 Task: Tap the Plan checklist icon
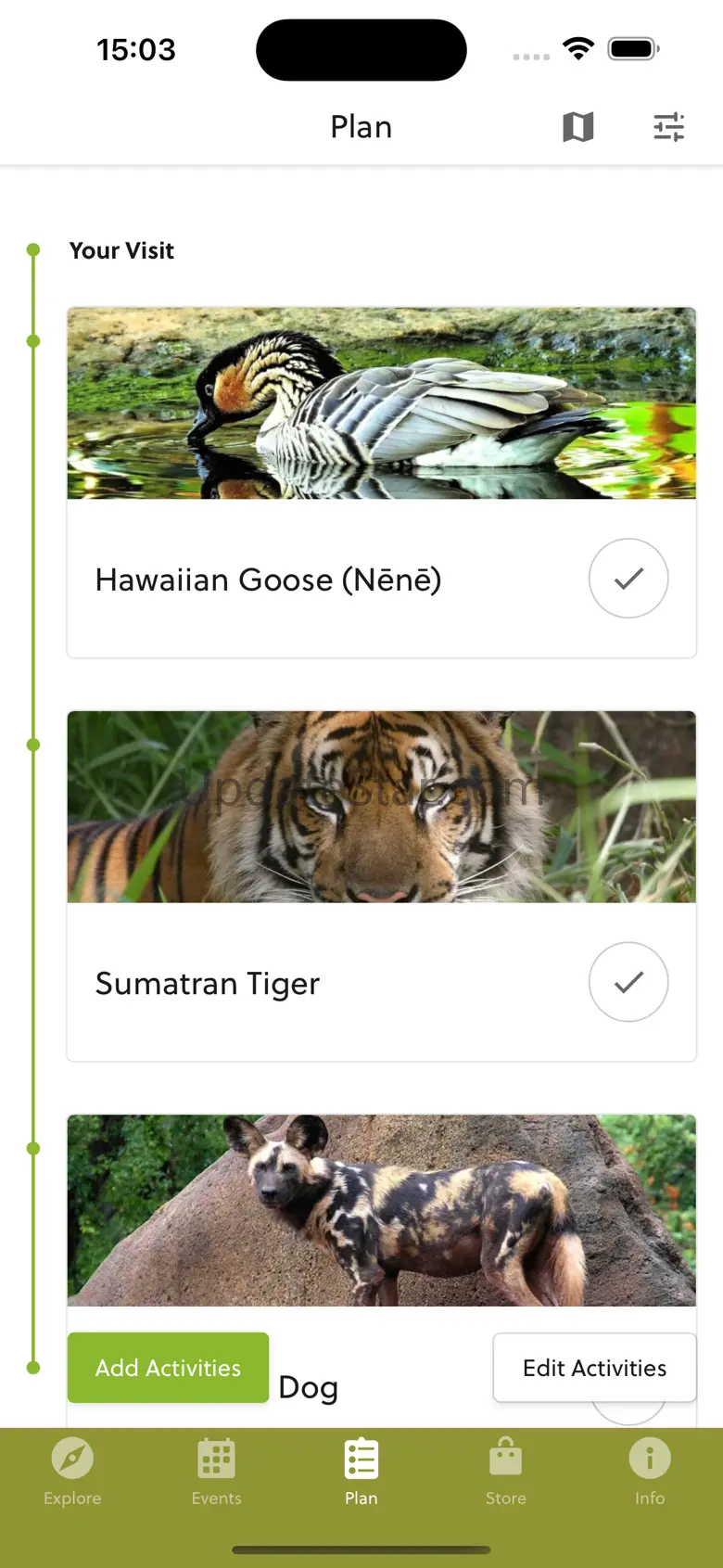(x=361, y=1459)
